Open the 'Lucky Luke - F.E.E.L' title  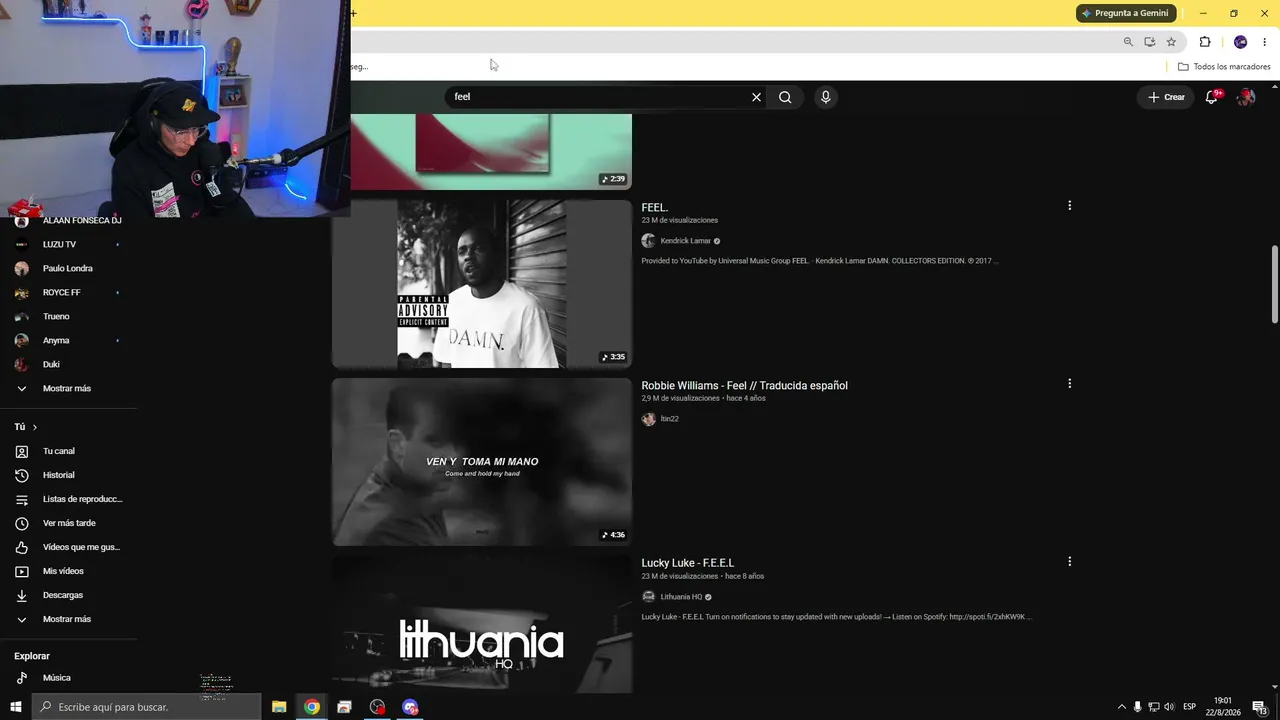pyautogui.click(x=688, y=563)
